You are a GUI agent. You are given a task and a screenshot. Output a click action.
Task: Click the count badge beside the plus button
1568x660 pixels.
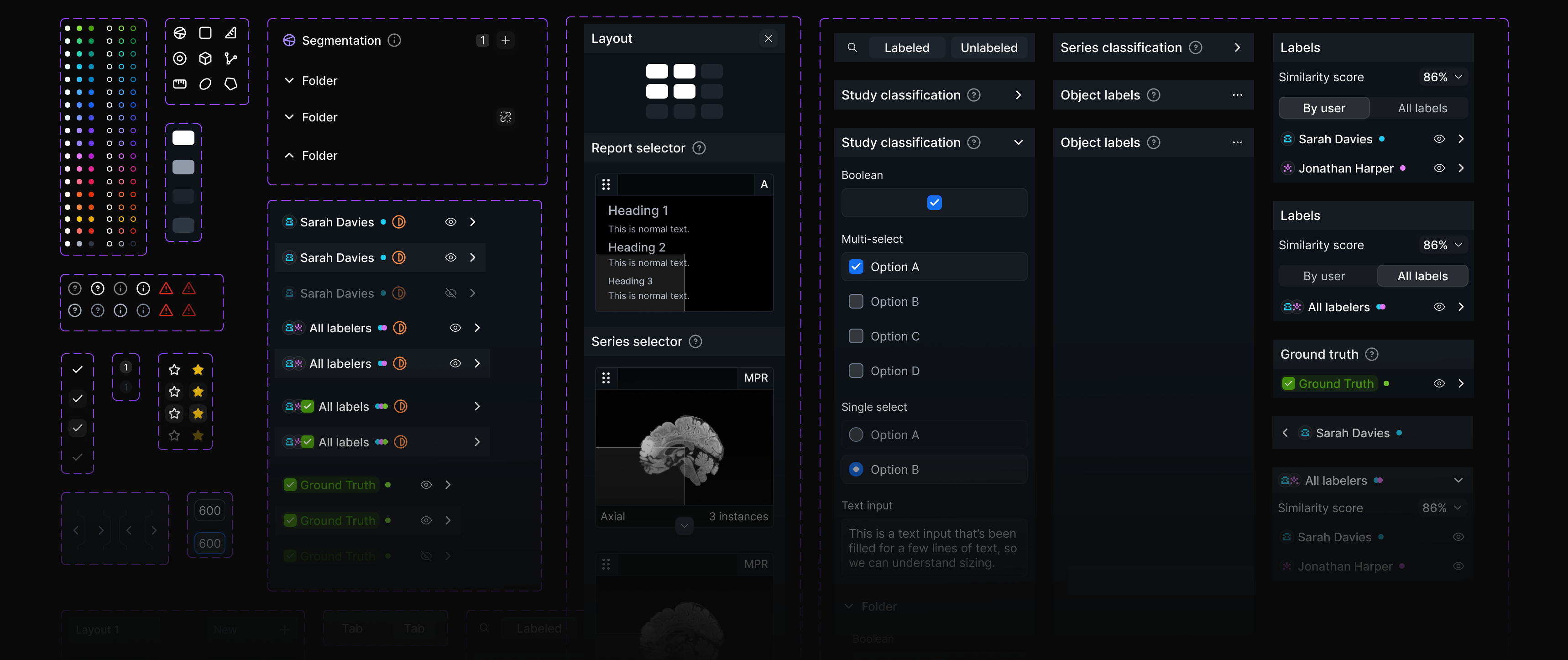(482, 40)
